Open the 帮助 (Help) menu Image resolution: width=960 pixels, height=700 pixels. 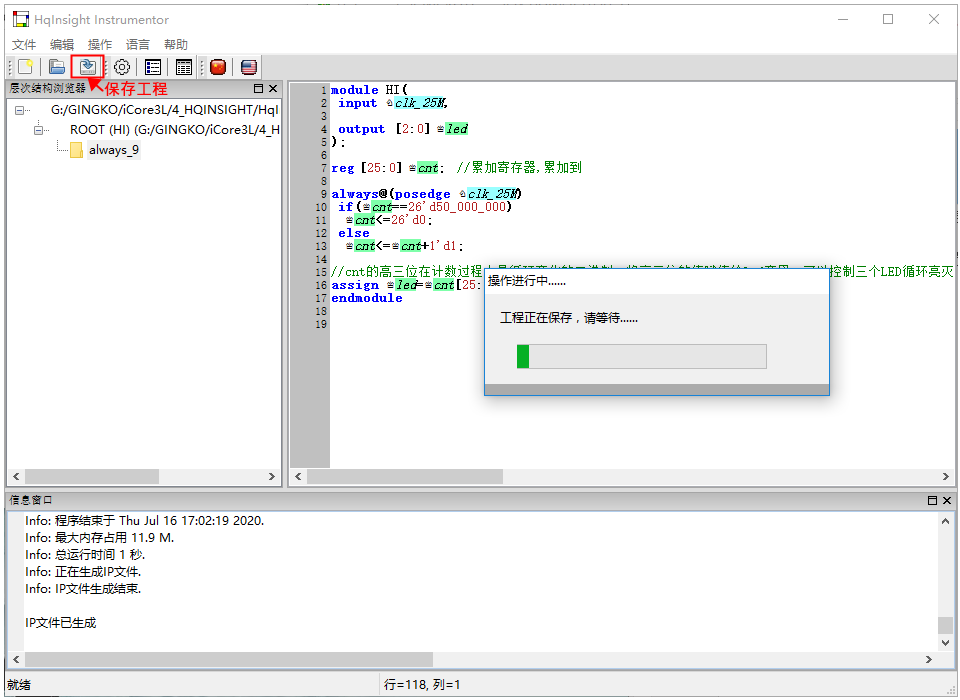[x=176, y=44]
